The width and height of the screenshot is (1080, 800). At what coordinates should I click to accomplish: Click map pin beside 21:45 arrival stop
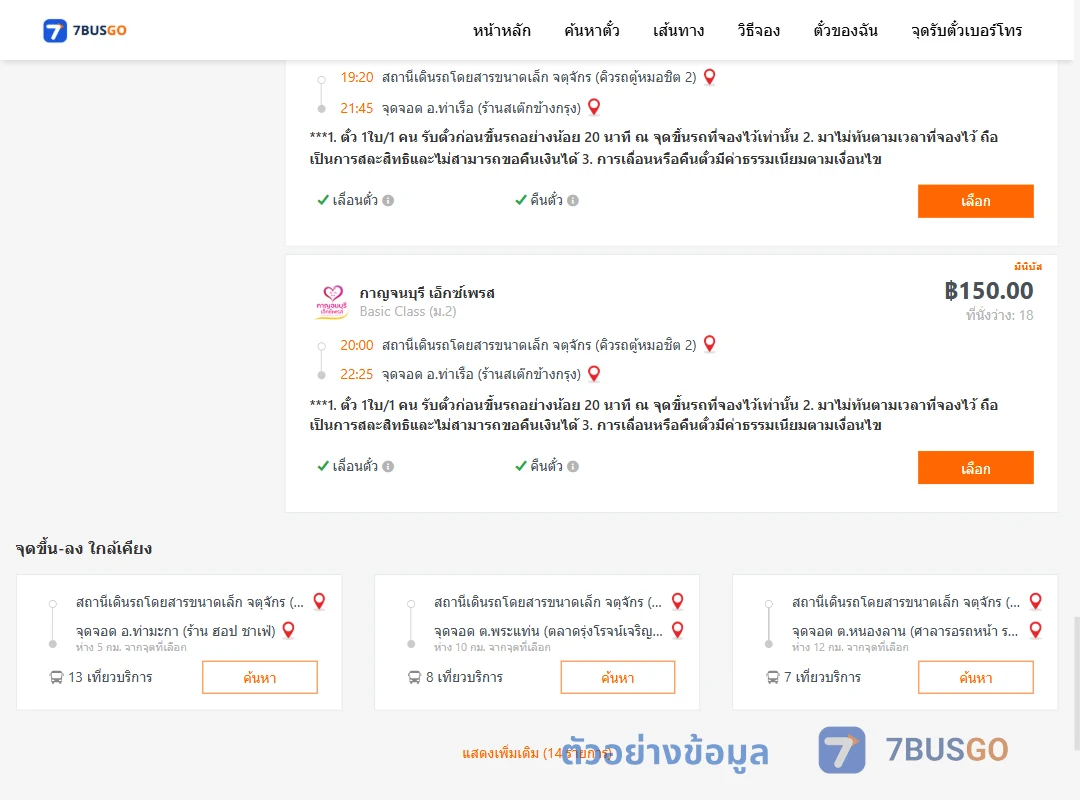594,107
